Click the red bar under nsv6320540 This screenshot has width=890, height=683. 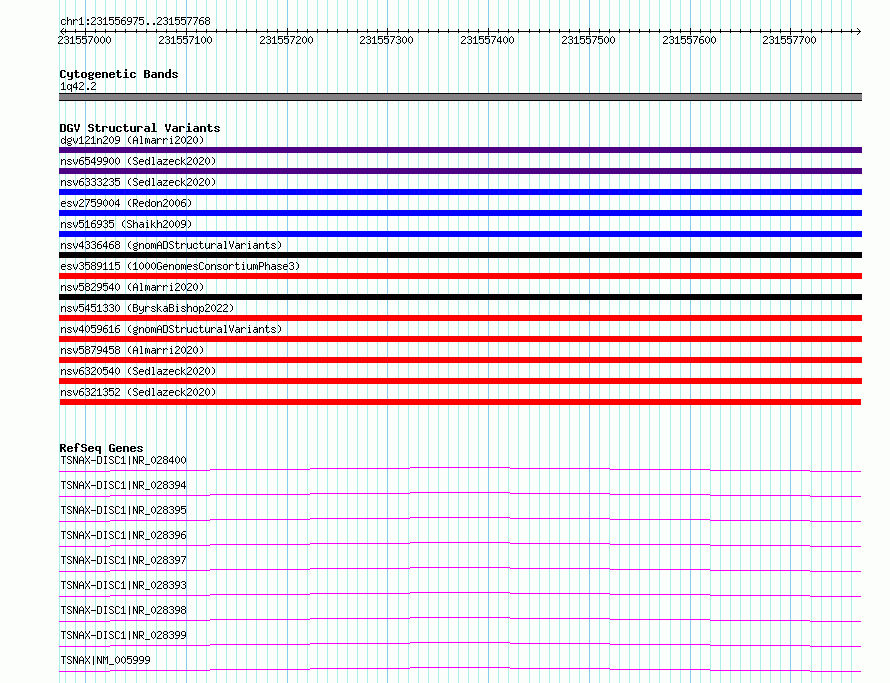tap(460, 381)
